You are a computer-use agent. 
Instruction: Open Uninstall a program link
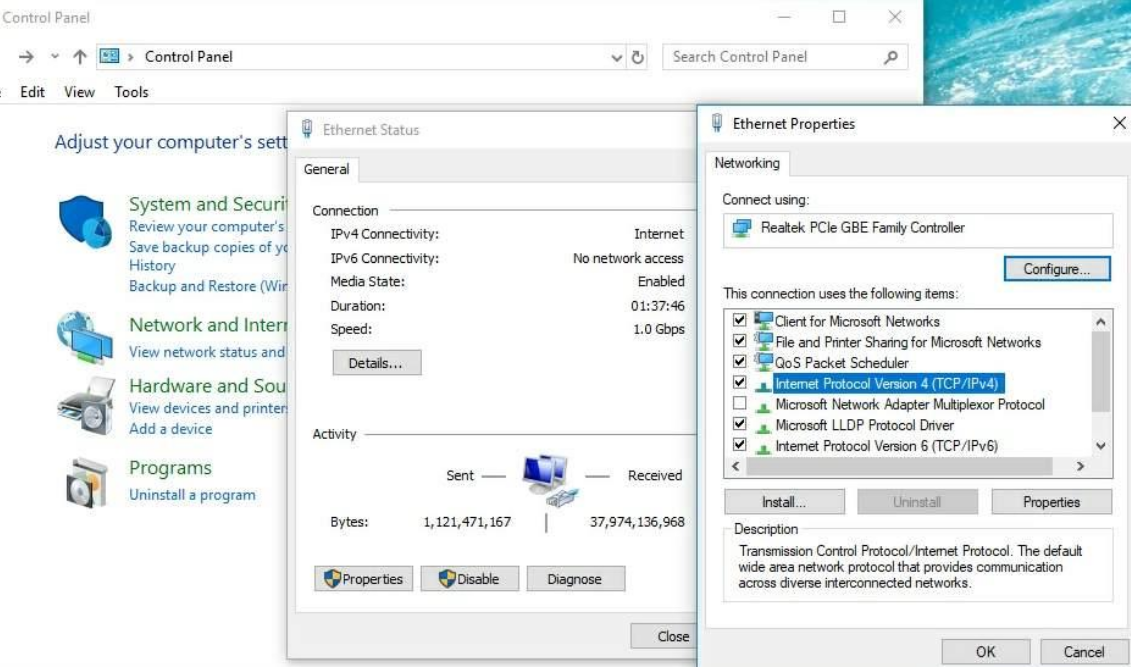pyautogui.click(x=192, y=495)
